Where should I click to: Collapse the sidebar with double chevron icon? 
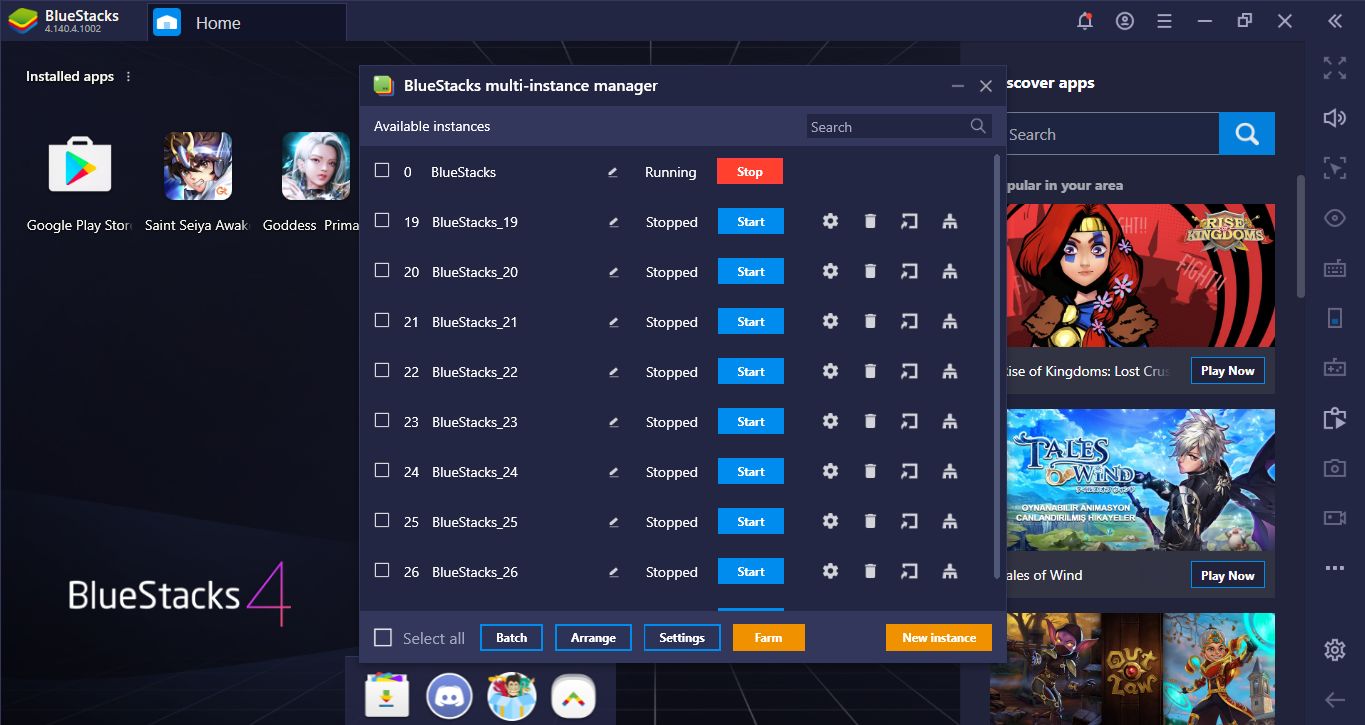tap(1335, 21)
